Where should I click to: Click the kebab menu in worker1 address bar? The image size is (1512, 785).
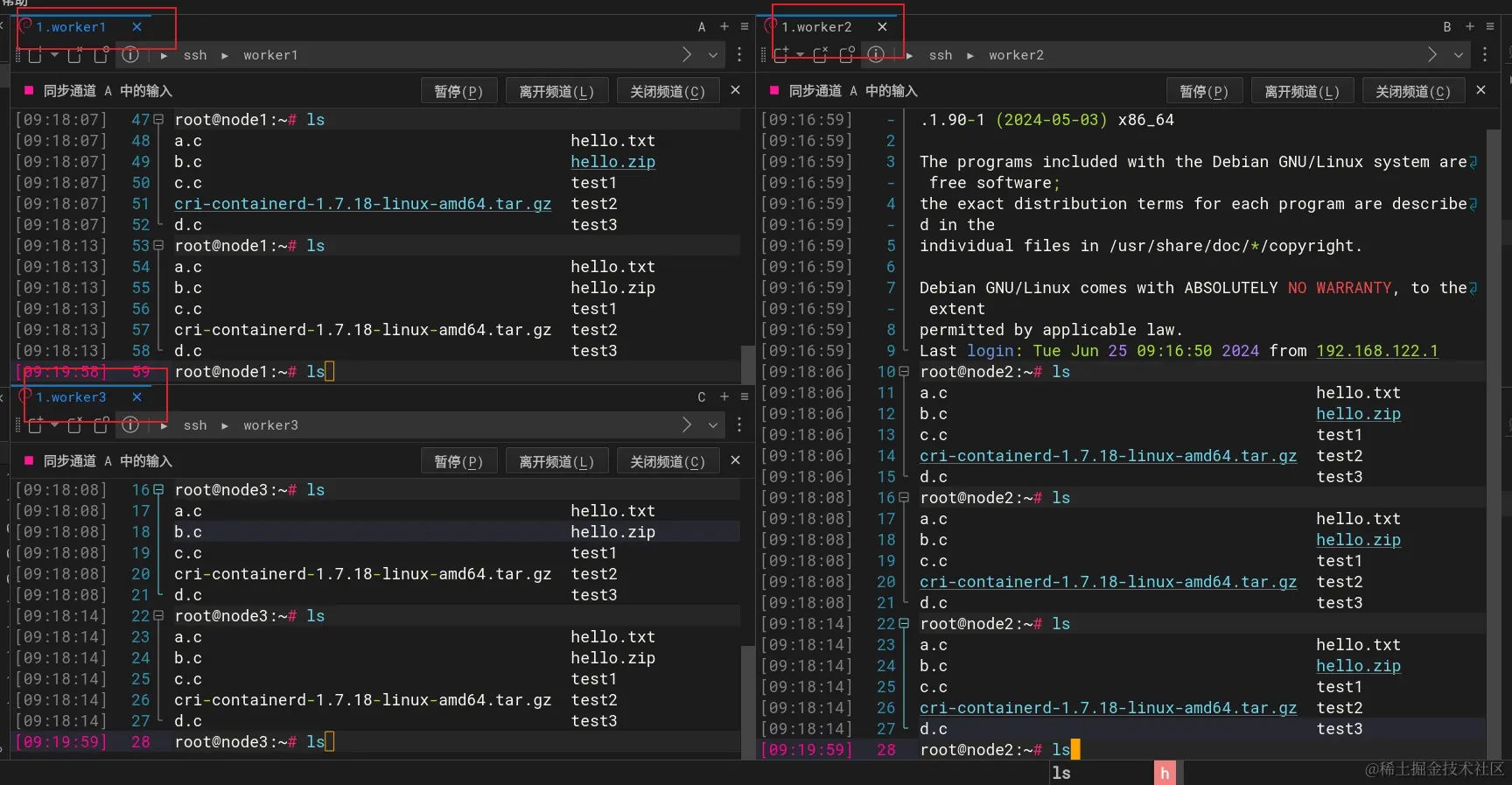click(739, 55)
